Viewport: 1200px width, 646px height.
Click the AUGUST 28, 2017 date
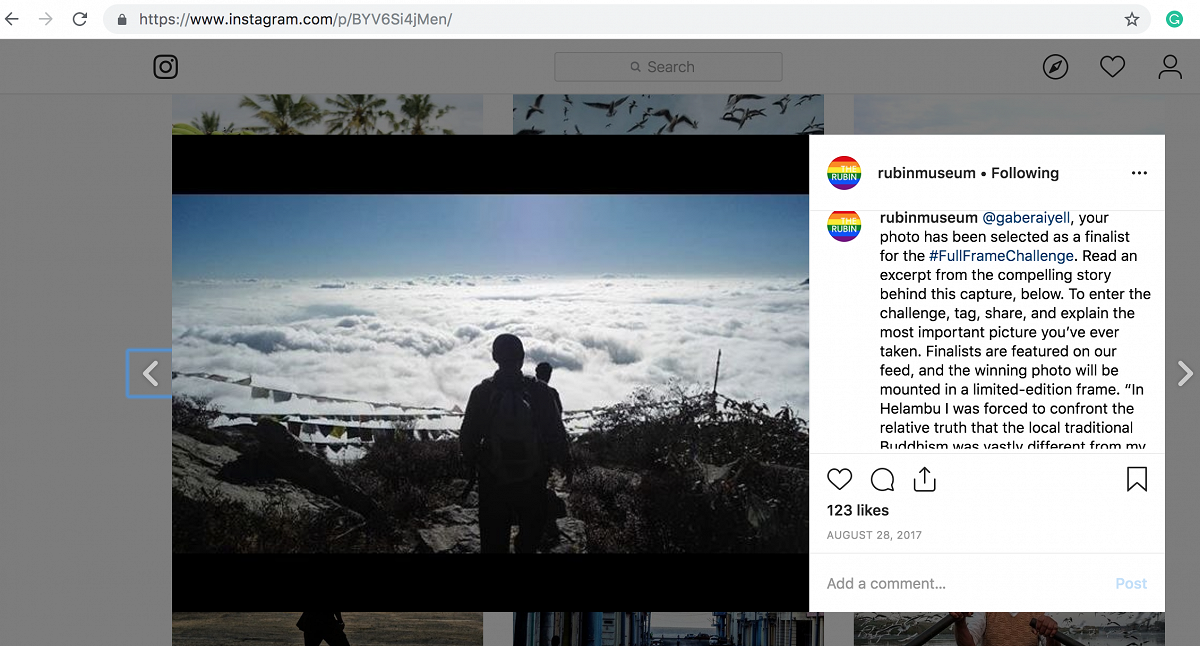(875, 535)
